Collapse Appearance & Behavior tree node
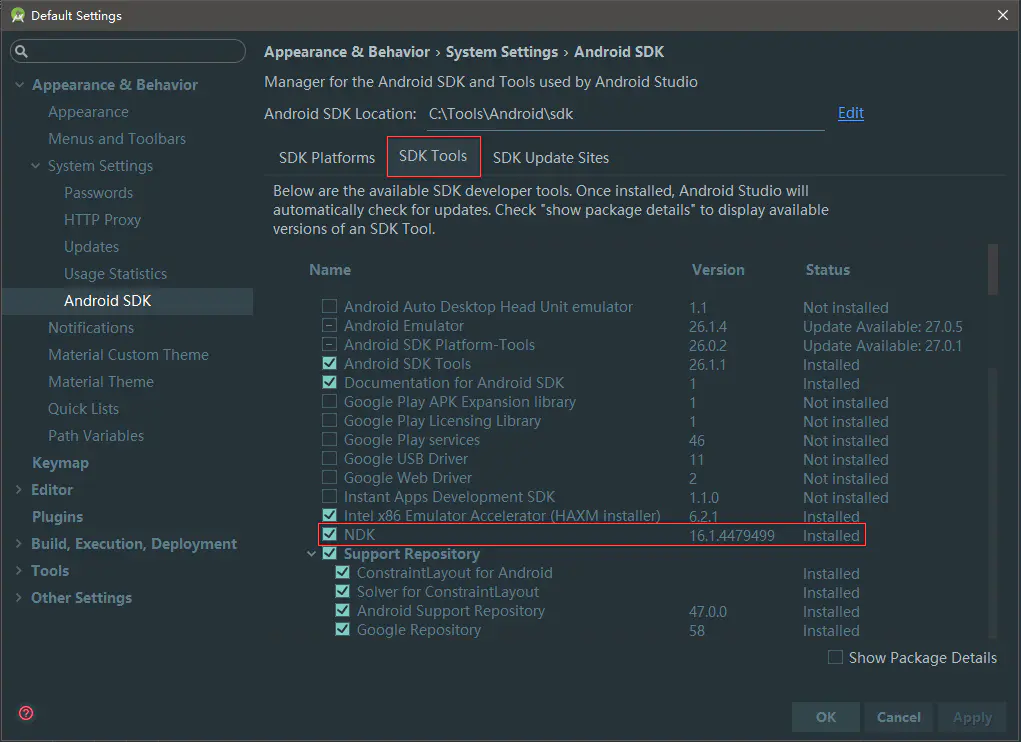This screenshot has height=742, width=1021. [x=20, y=85]
